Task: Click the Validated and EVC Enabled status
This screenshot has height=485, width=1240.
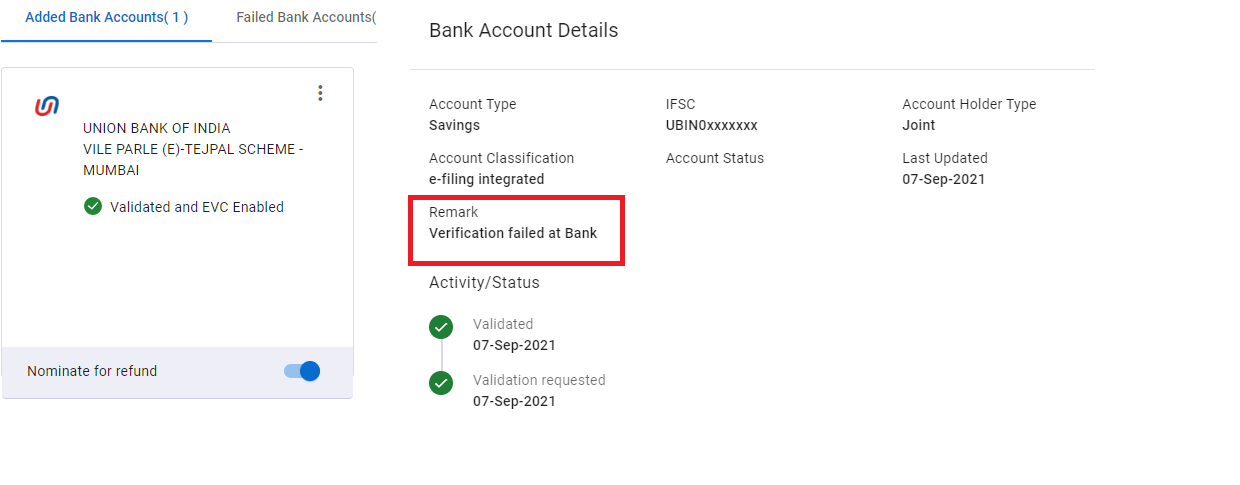Action: coord(197,207)
